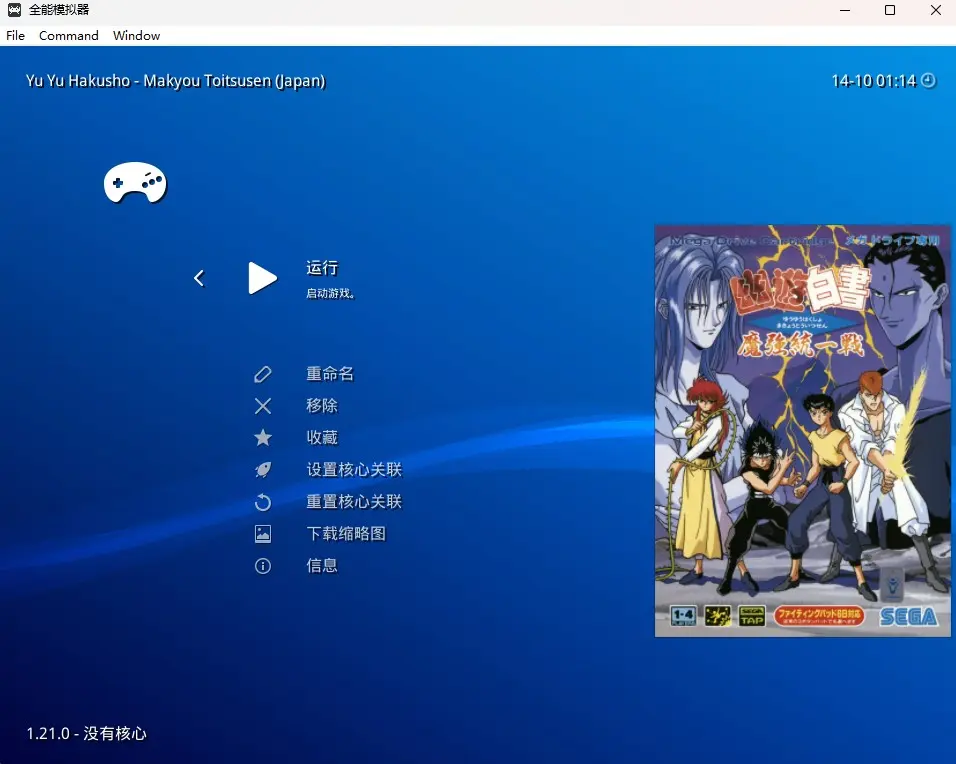Viewport: 956px width, 764px height.
Task: Click the white play triangle icon
Action: 262,278
